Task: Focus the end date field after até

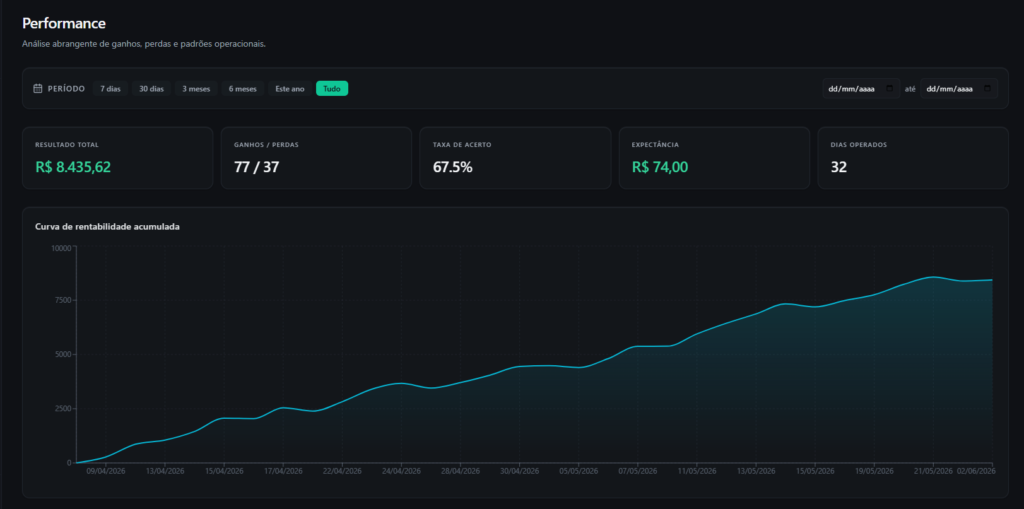Action: point(959,88)
